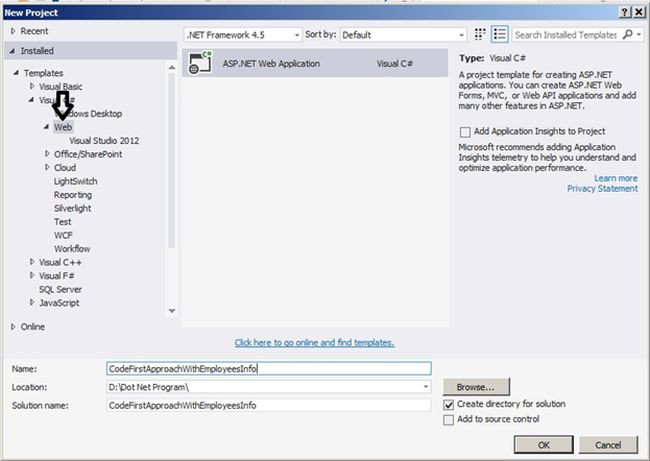Select the LightSwitch template category
650x461 pixels.
coord(75,181)
